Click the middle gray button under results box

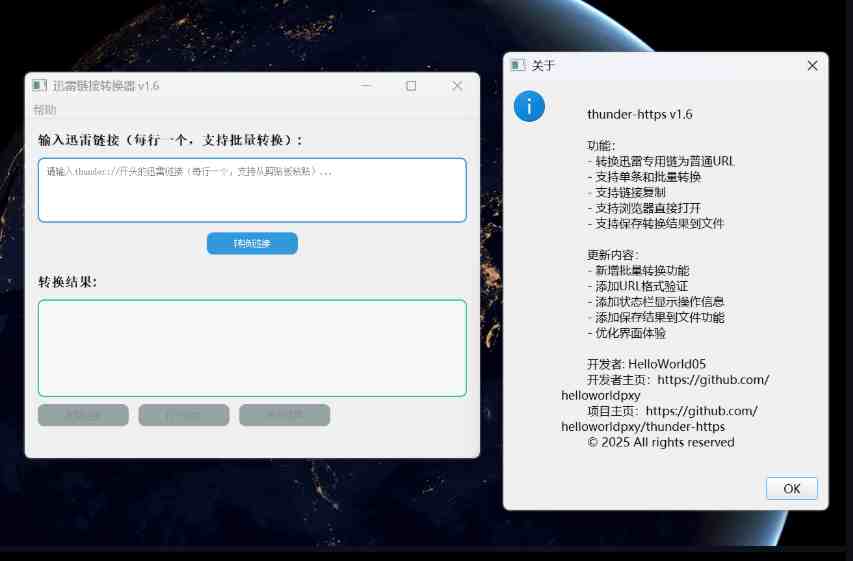(x=184, y=415)
